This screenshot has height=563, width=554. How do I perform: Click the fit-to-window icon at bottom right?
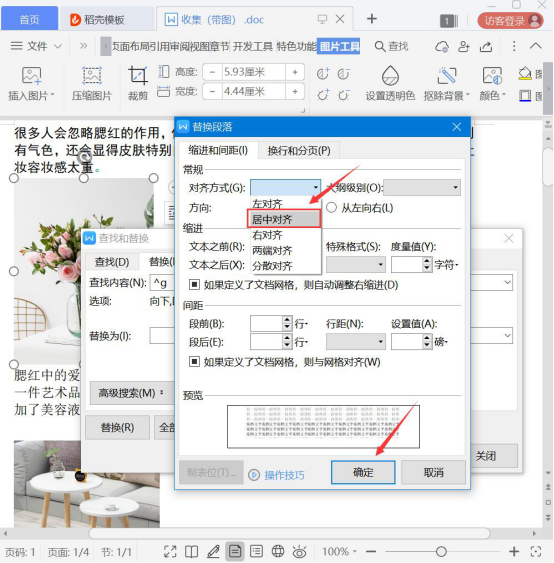coord(535,551)
